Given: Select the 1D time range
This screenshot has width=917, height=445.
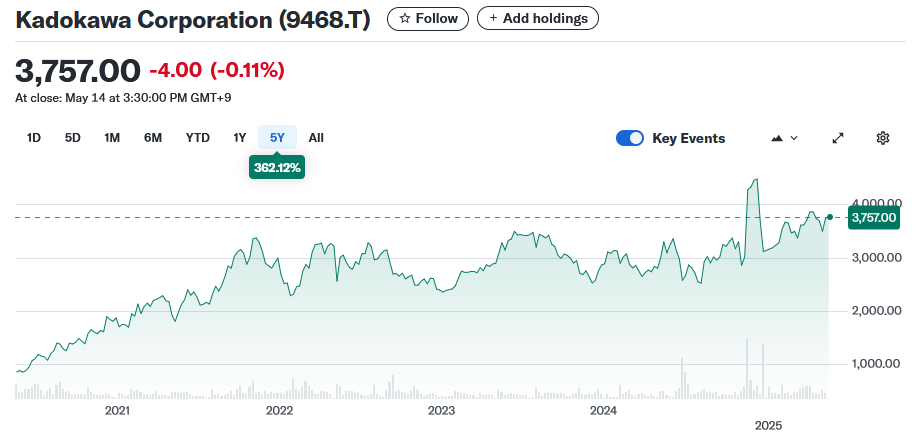Looking at the screenshot, I should 34,138.
